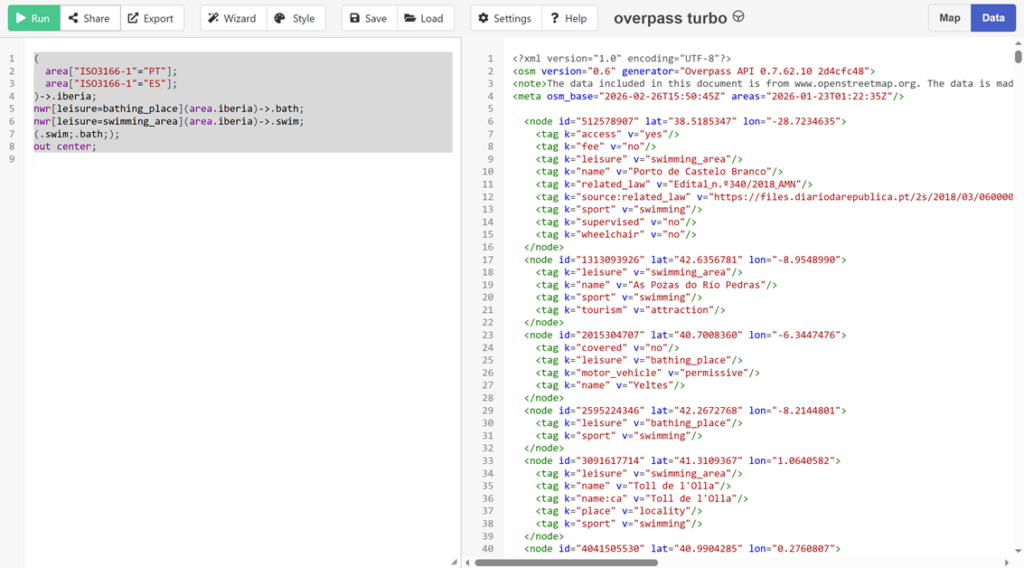Image resolution: width=1024 pixels, height=568 pixels.
Task: Open the Help dialog
Action: [569, 18]
